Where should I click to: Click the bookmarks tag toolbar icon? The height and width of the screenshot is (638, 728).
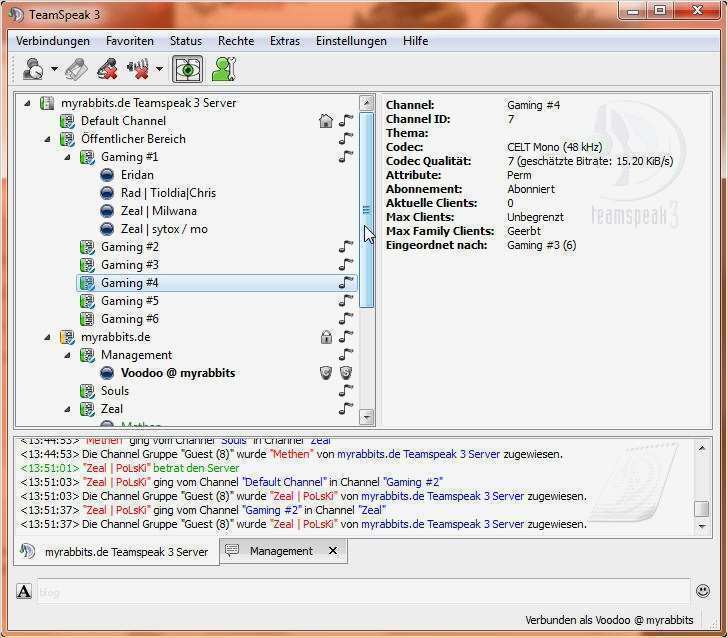tap(77, 69)
